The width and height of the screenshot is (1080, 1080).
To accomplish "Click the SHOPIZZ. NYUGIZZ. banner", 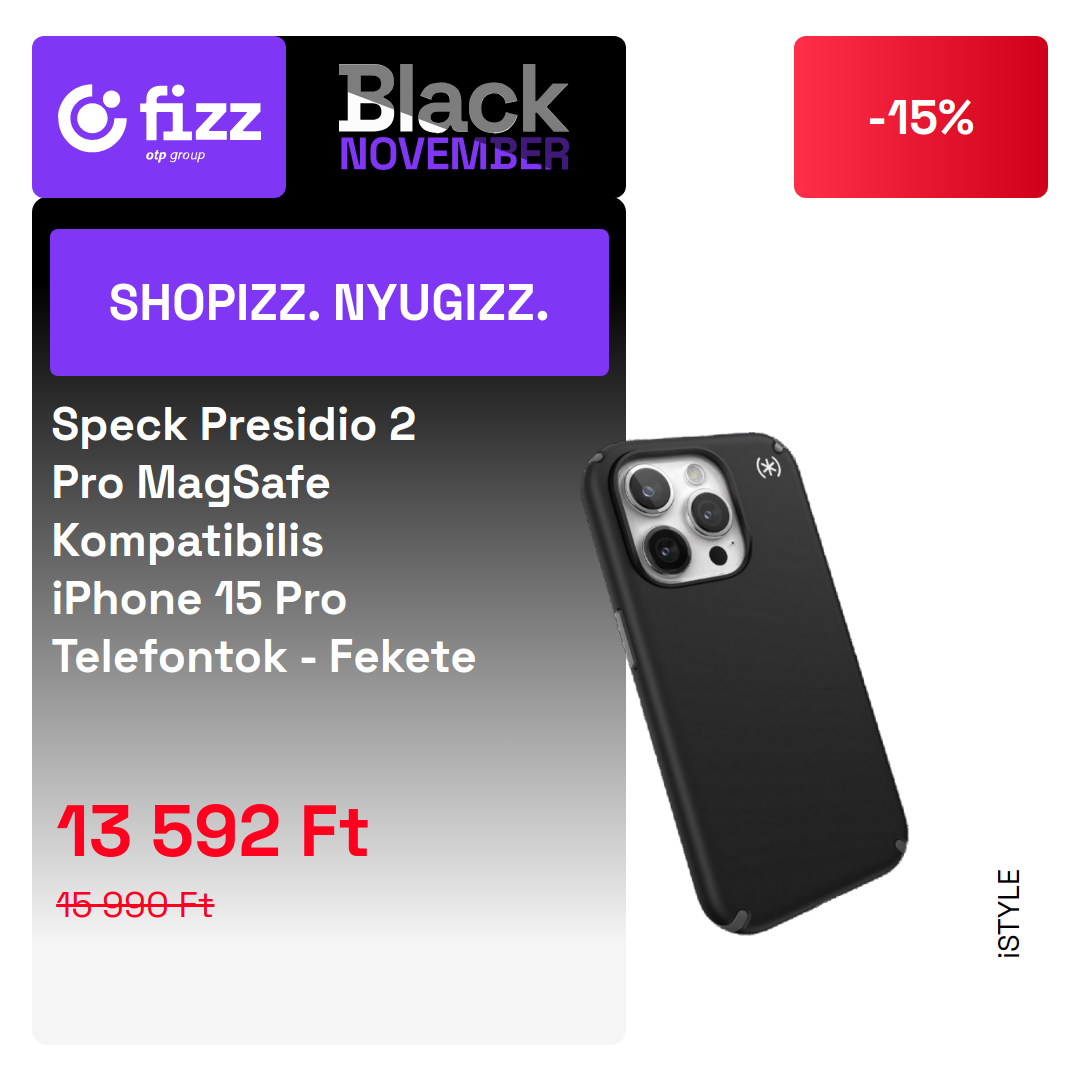I will point(329,302).
